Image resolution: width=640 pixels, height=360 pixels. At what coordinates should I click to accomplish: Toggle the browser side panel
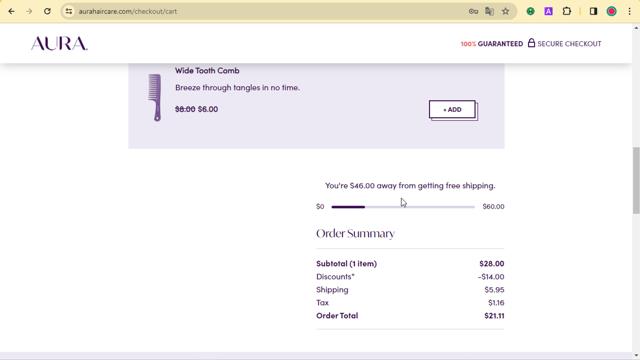593,11
